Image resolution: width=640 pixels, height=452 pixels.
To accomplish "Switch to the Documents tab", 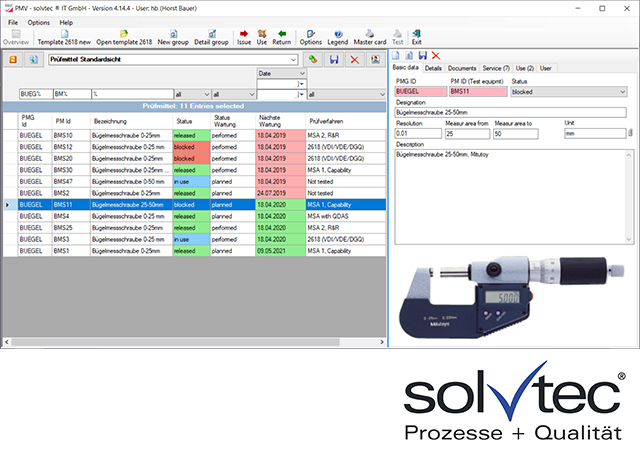I will (462, 68).
